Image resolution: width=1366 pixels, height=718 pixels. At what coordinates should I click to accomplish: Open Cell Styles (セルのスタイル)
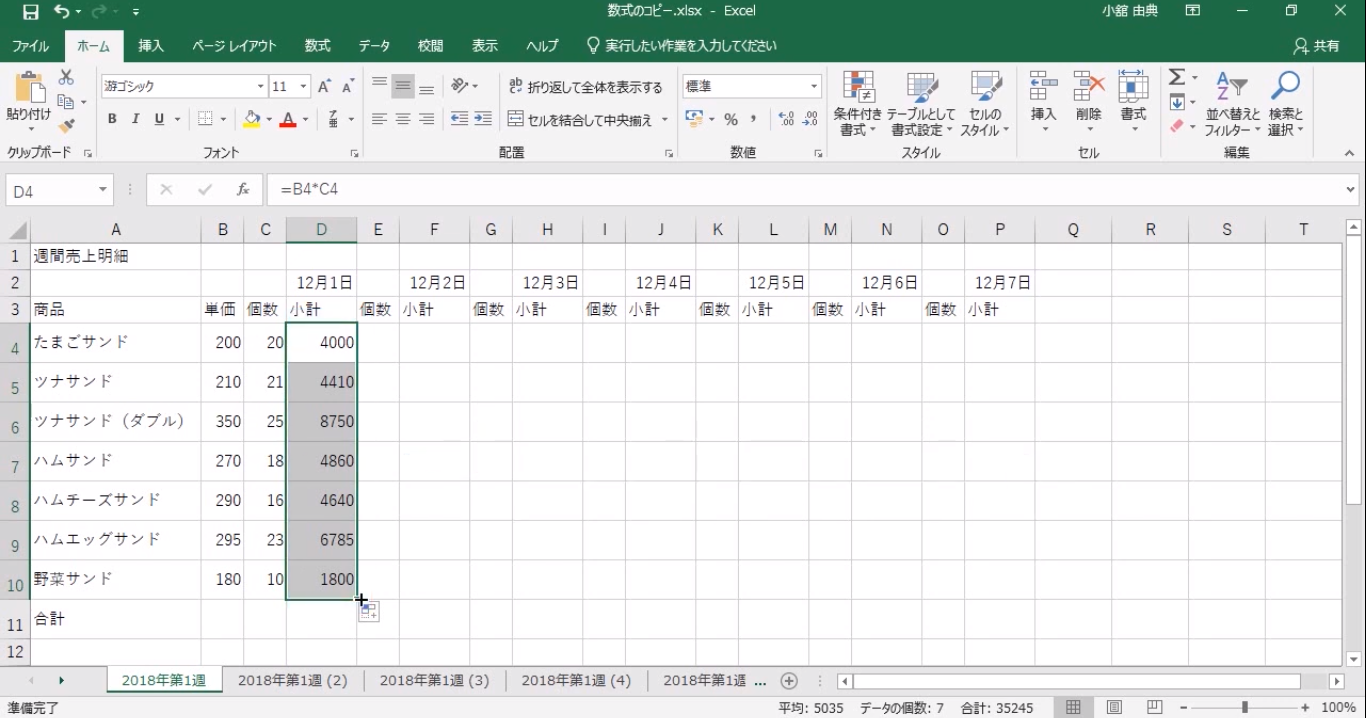coord(985,104)
